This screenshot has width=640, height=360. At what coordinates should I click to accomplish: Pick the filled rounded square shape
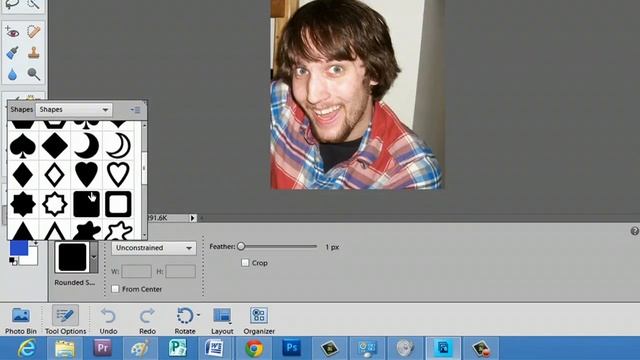[87, 204]
